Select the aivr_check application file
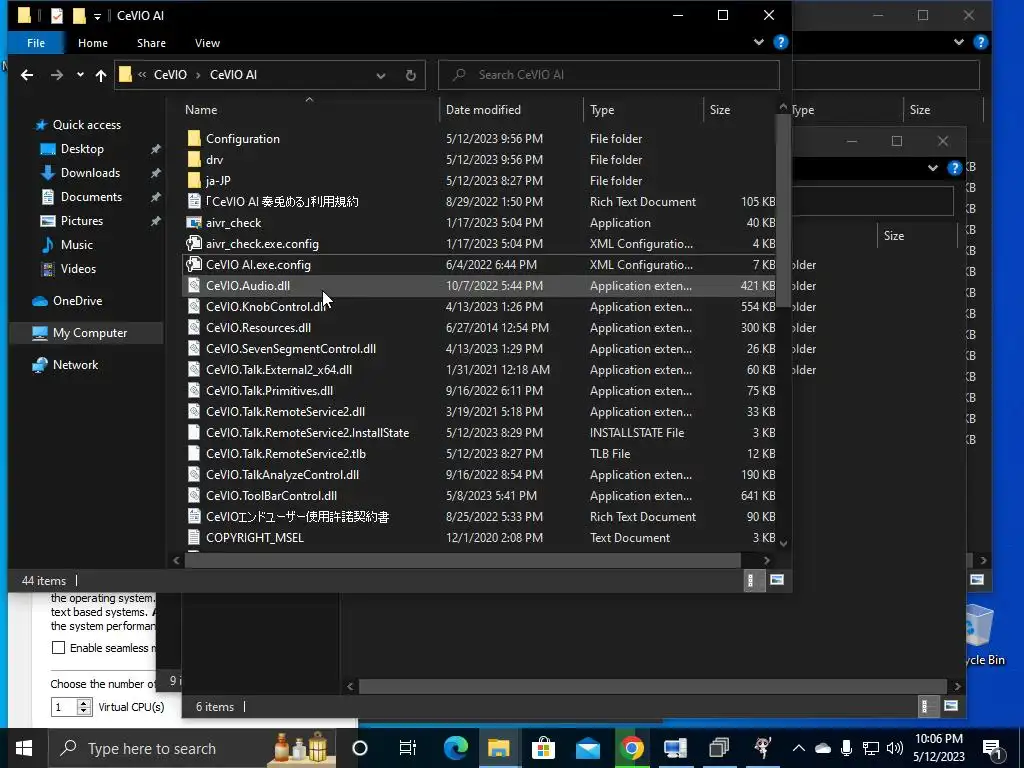Screen dimensions: 1024x768 [x=233, y=223]
